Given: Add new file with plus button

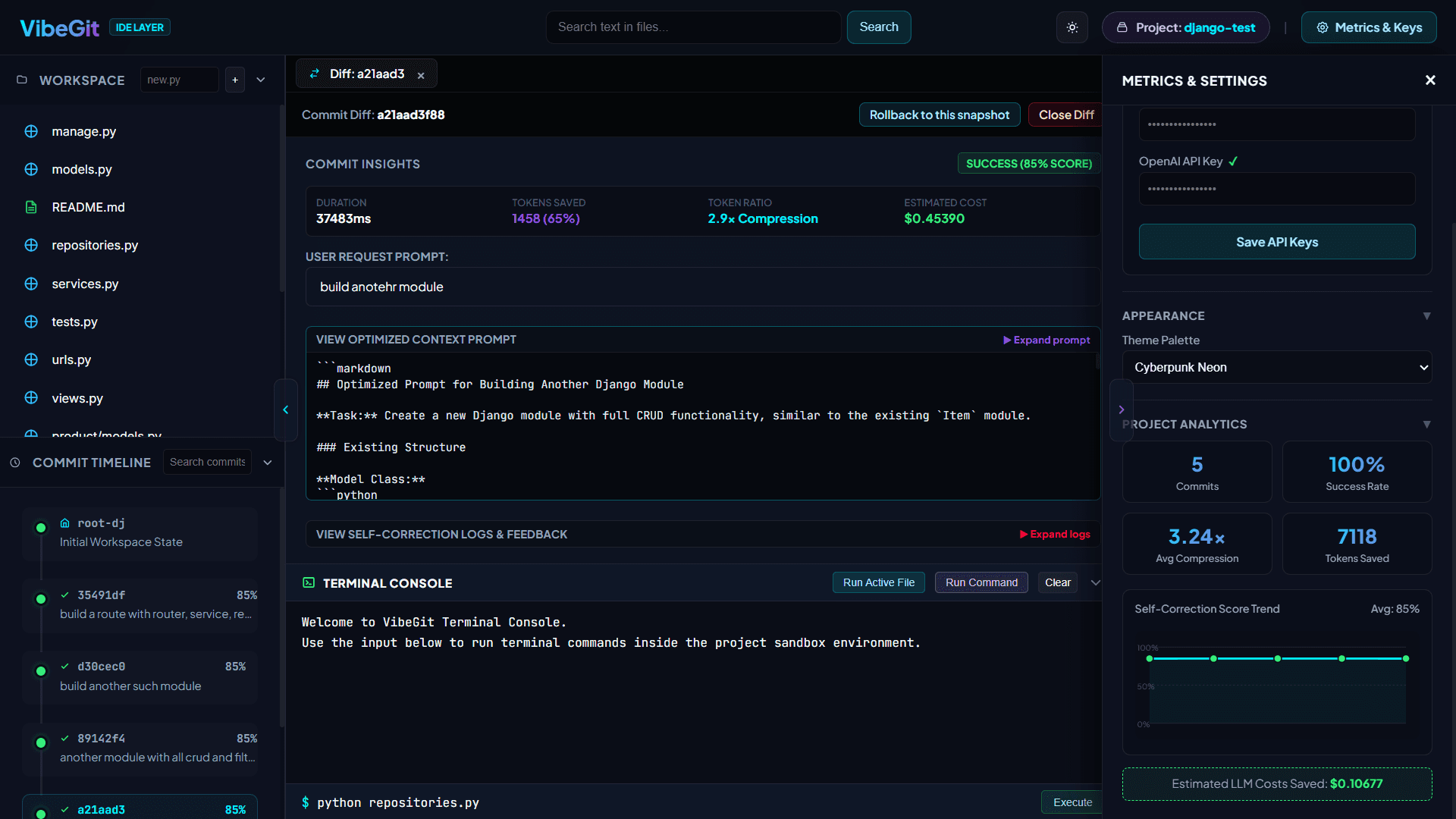Looking at the screenshot, I should (235, 80).
